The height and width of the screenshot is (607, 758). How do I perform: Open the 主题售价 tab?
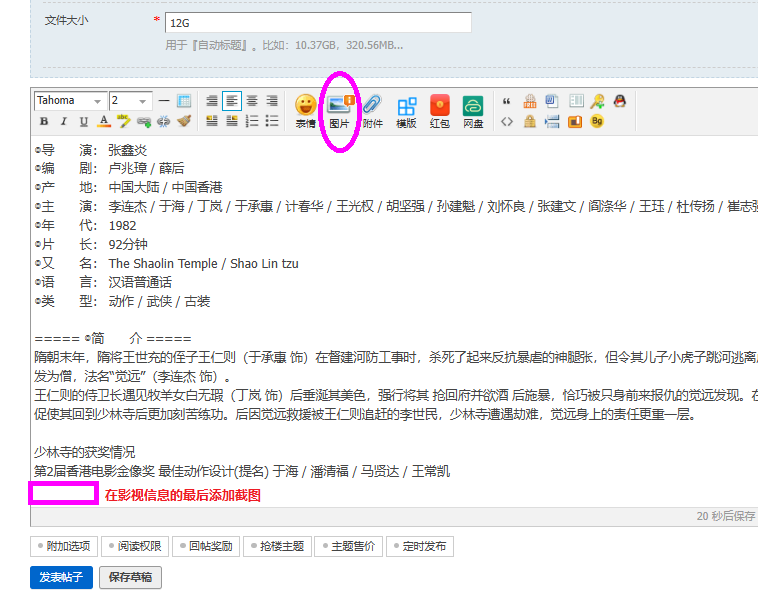tap(349, 546)
